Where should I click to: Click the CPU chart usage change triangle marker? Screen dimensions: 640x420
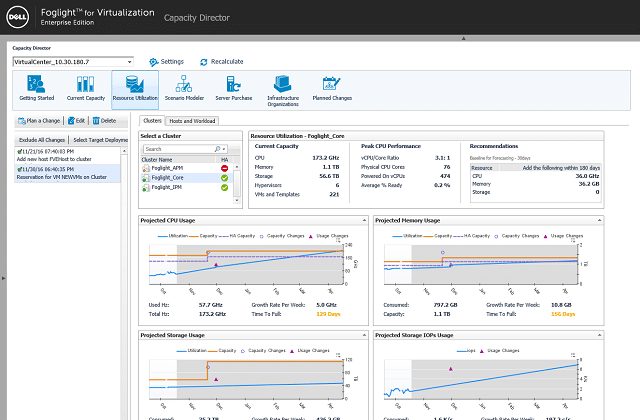tap(216, 265)
